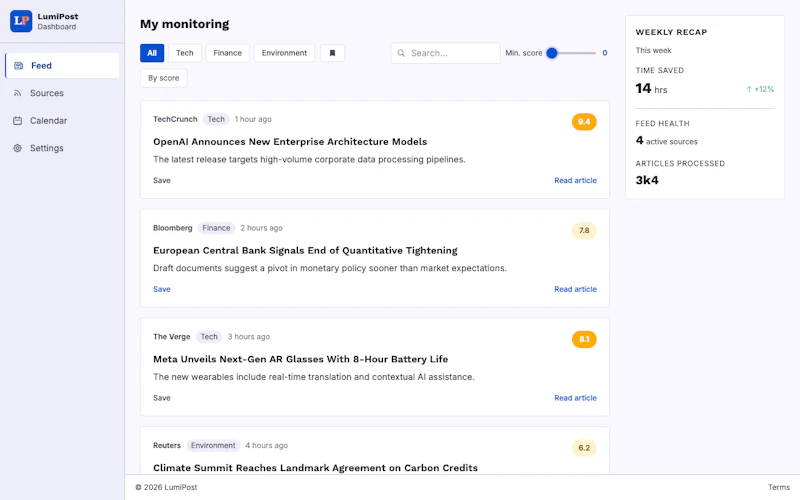Click the '3k4' articles processed value
Image resolution: width=800 pixels, height=500 pixels.
tap(647, 180)
